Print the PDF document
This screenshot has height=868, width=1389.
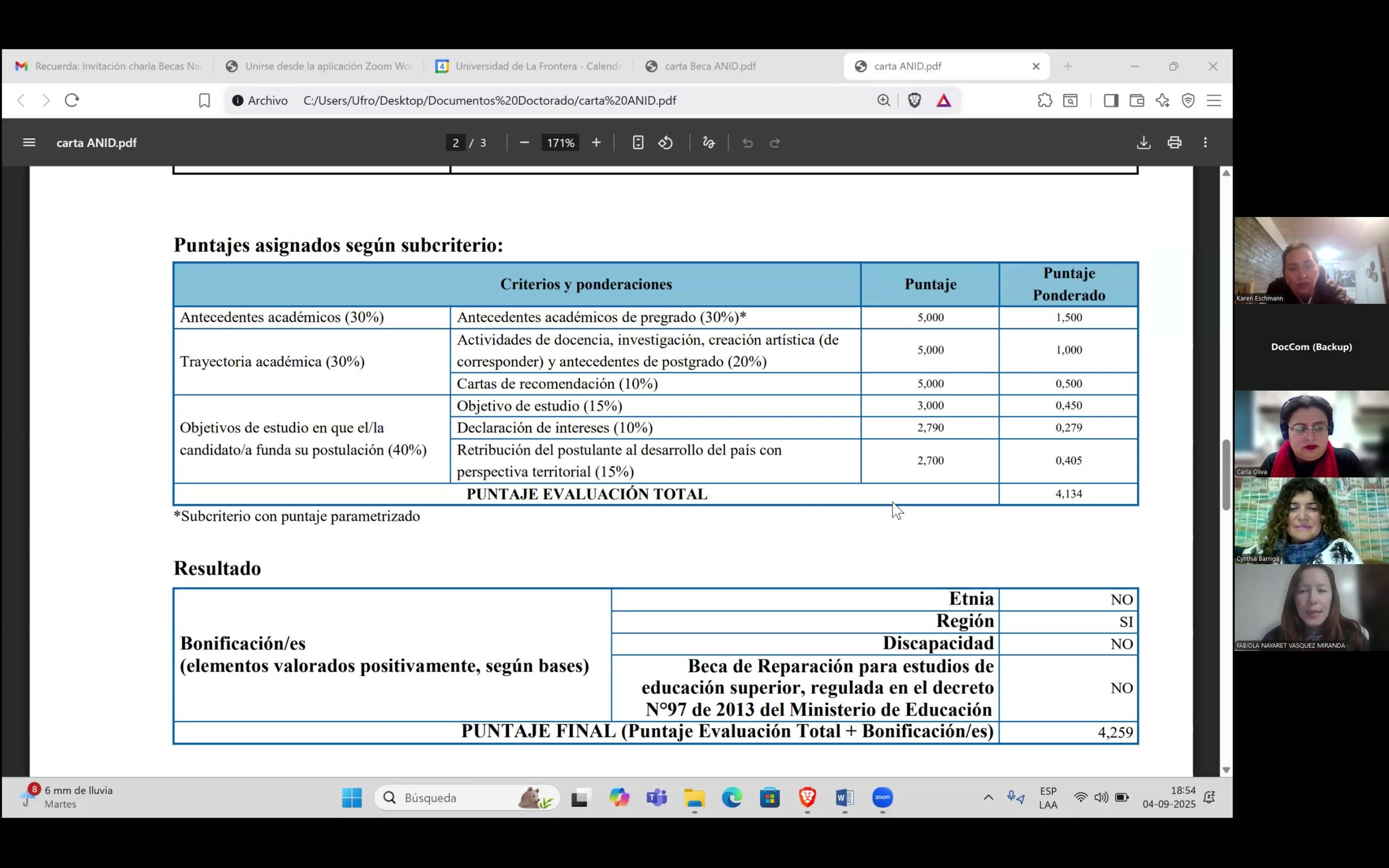tap(1174, 142)
